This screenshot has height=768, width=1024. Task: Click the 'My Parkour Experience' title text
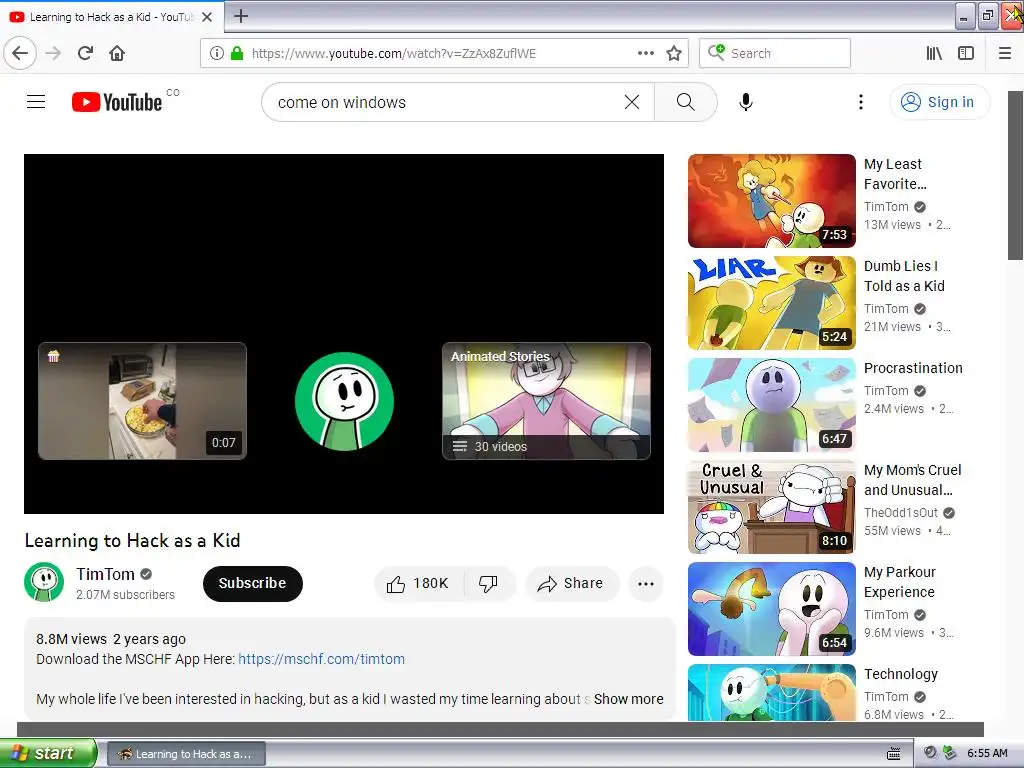pyautogui.click(x=900, y=582)
